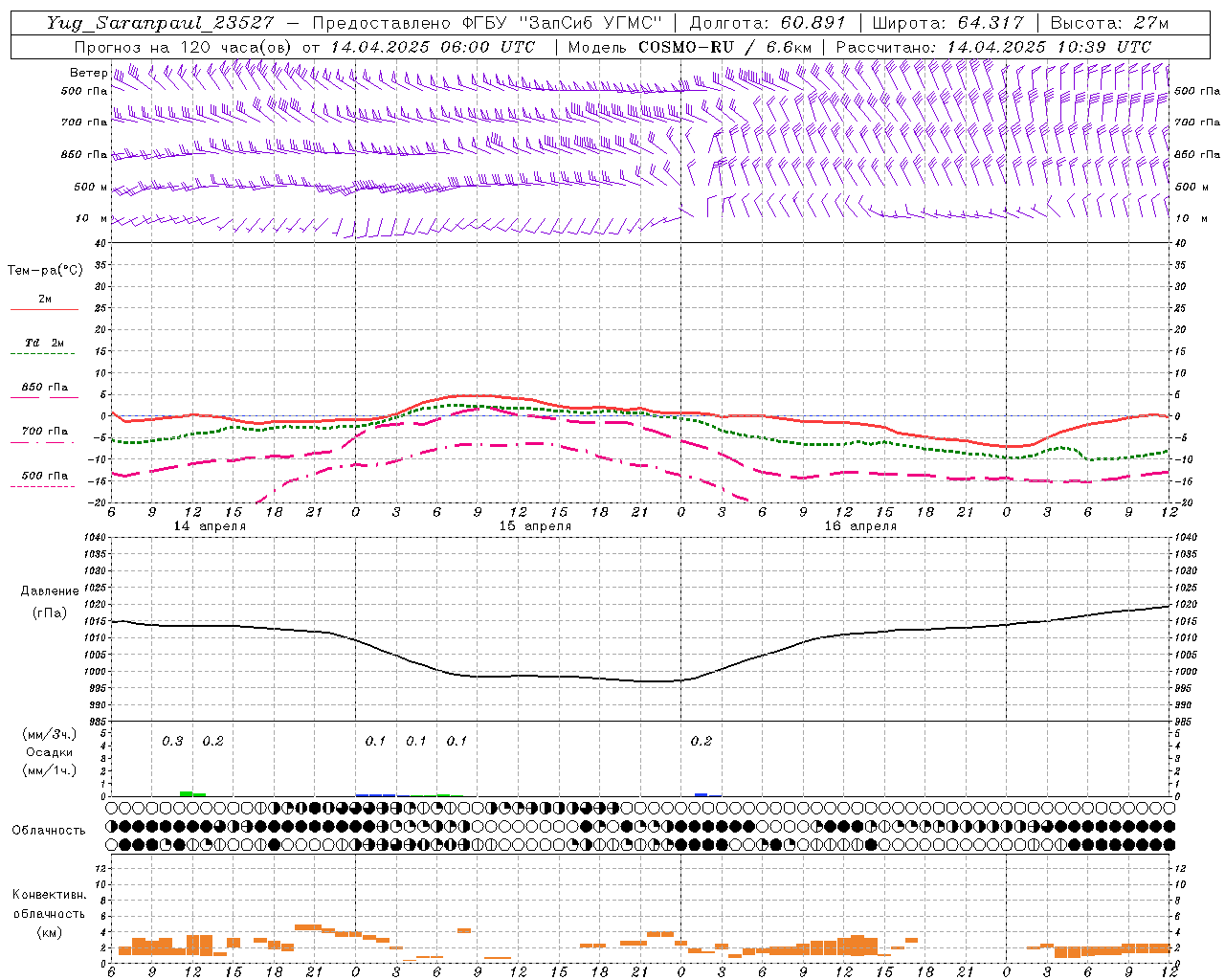The image size is (1225, 980).
Task: Click the 15 апреля date label
Action: tap(535, 526)
